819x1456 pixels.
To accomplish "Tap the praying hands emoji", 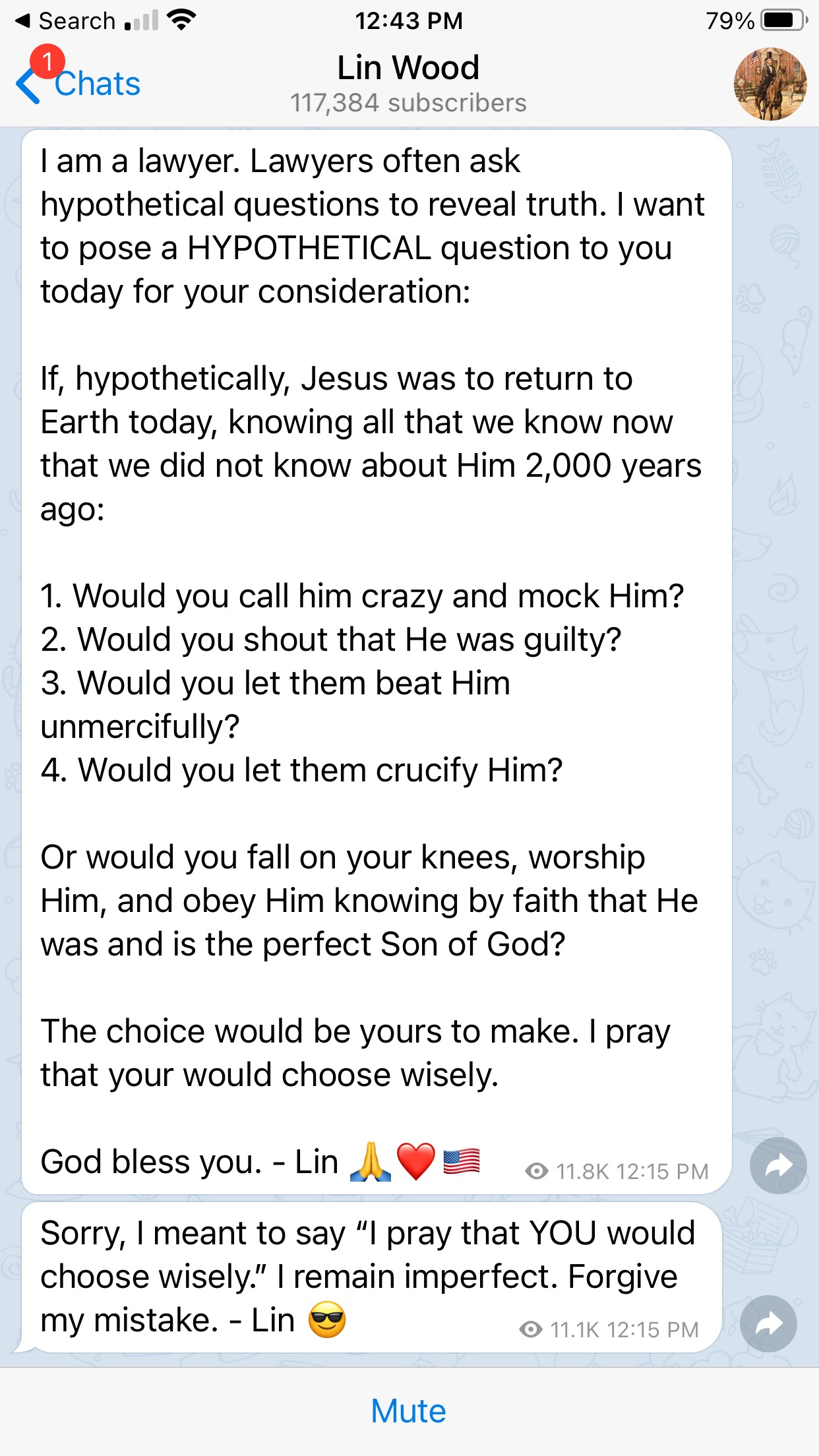I will (x=371, y=1162).
